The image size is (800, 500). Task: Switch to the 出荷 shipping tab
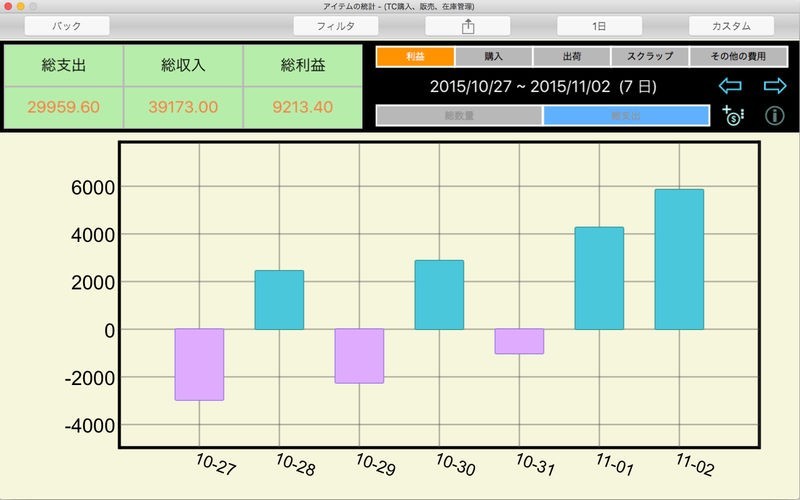tap(571, 57)
